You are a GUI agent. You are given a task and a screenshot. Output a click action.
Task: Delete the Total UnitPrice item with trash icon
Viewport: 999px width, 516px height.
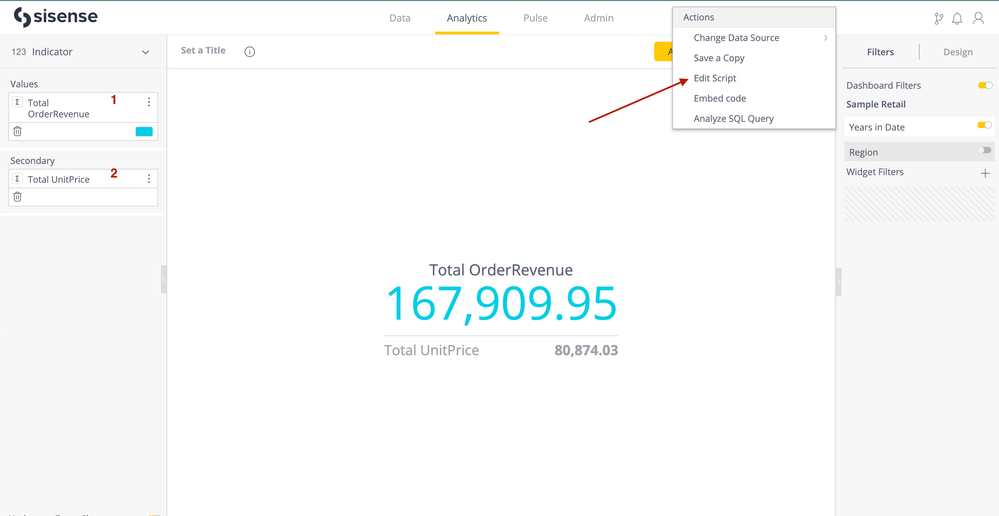pyautogui.click(x=17, y=197)
